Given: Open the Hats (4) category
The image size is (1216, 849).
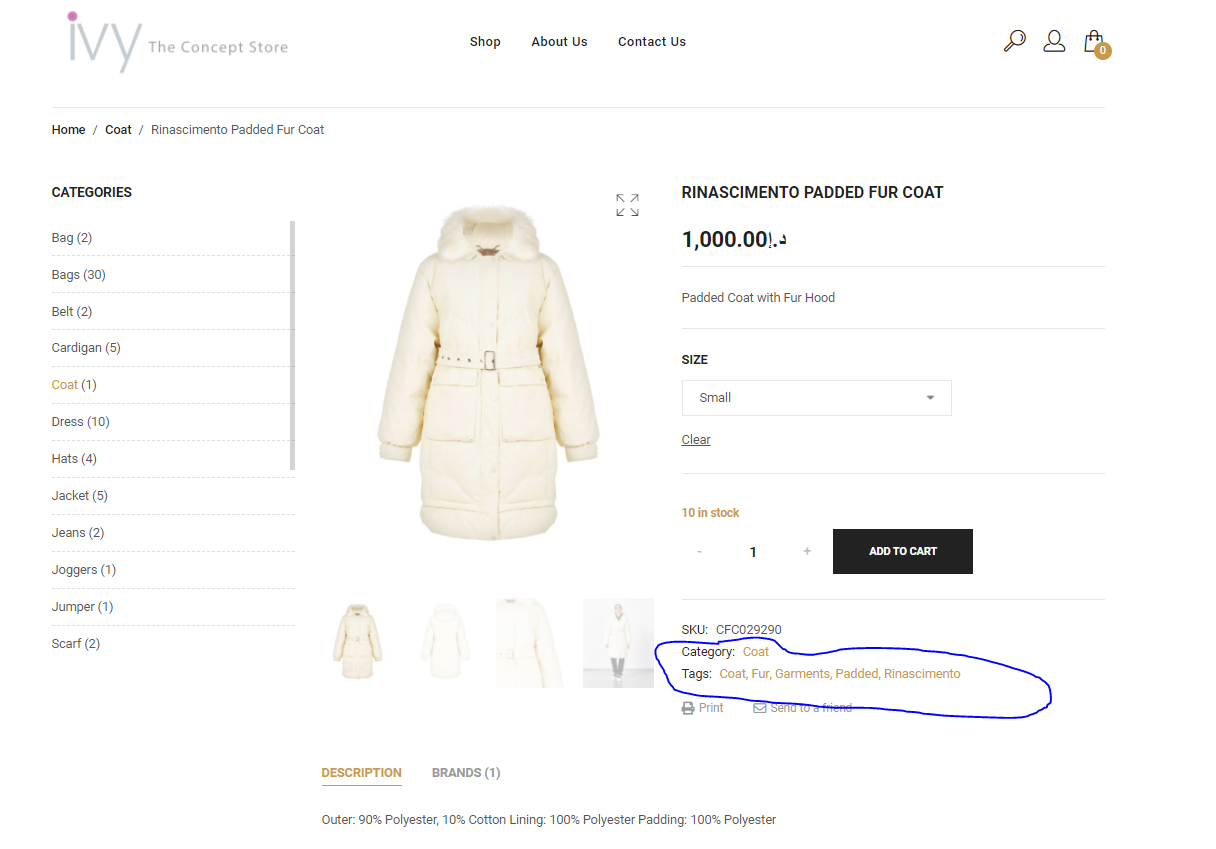Looking at the screenshot, I should coord(74,459).
